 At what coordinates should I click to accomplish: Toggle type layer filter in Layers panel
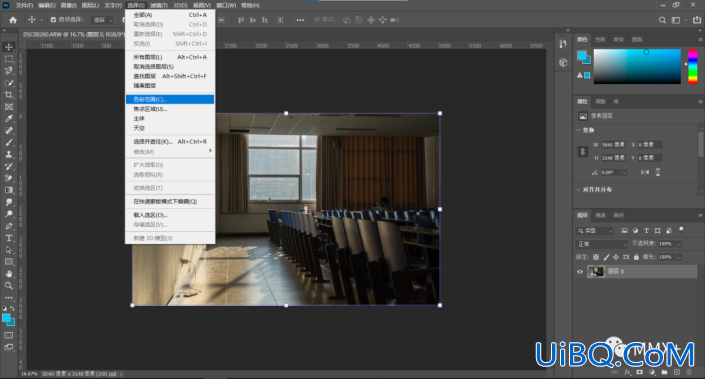pos(646,231)
